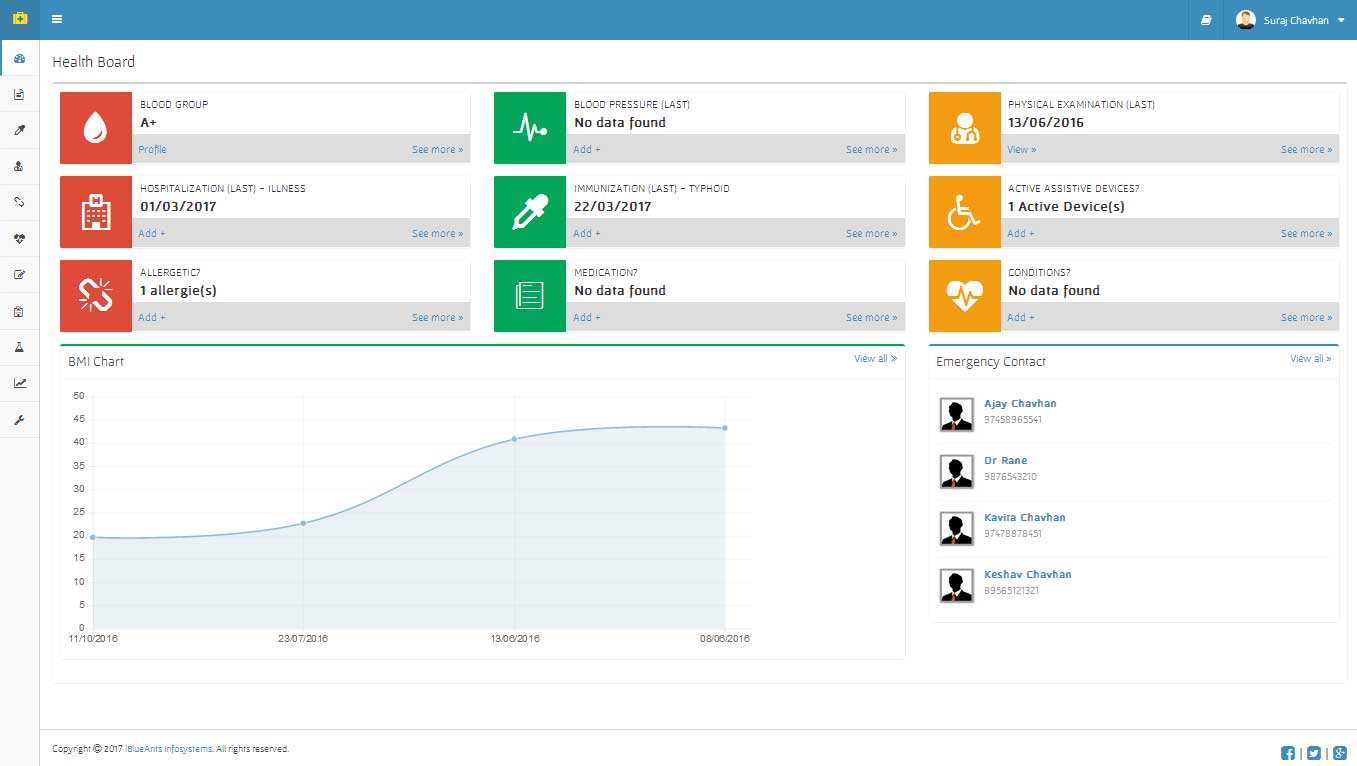Click the orange wheelchair assistive devices tile icon
Screen dimensions: 1357x766
(x=965, y=212)
